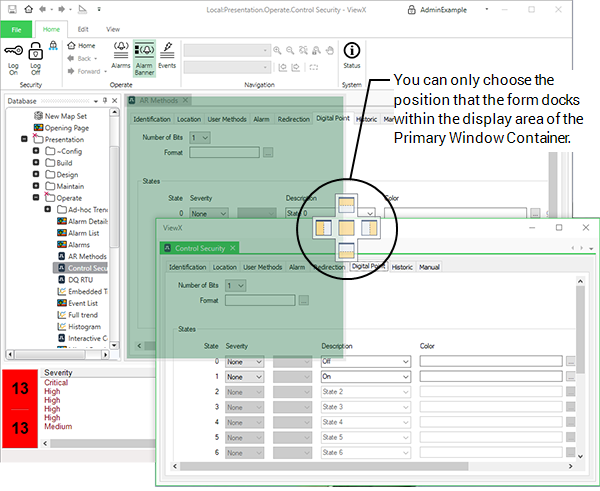
Task: Click browse button beside state 0 Color
Action: click(570, 361)
